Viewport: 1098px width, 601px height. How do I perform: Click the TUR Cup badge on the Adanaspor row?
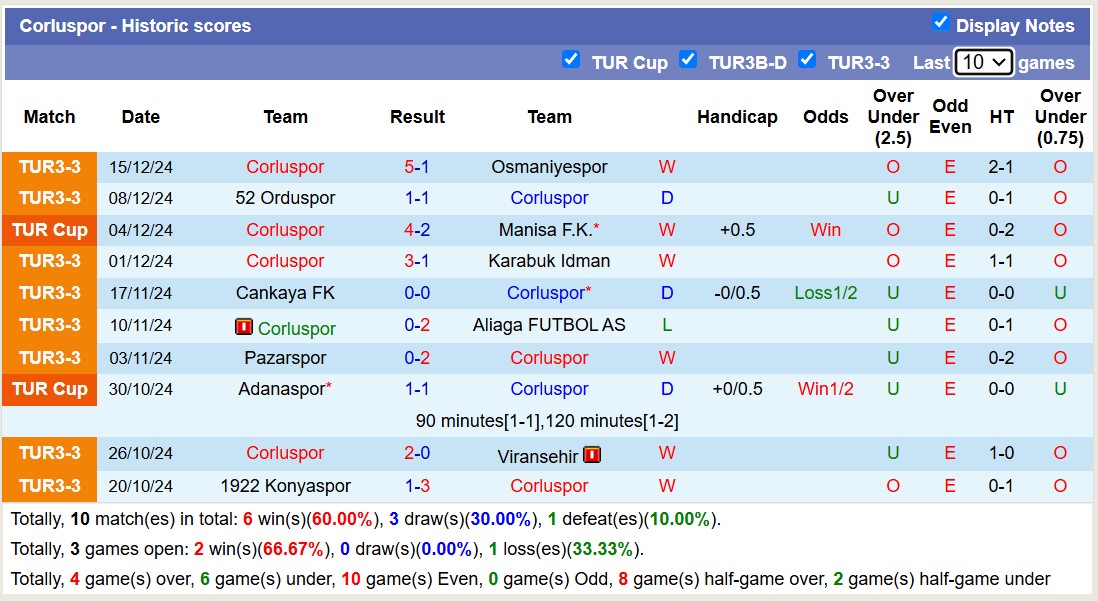49,390
